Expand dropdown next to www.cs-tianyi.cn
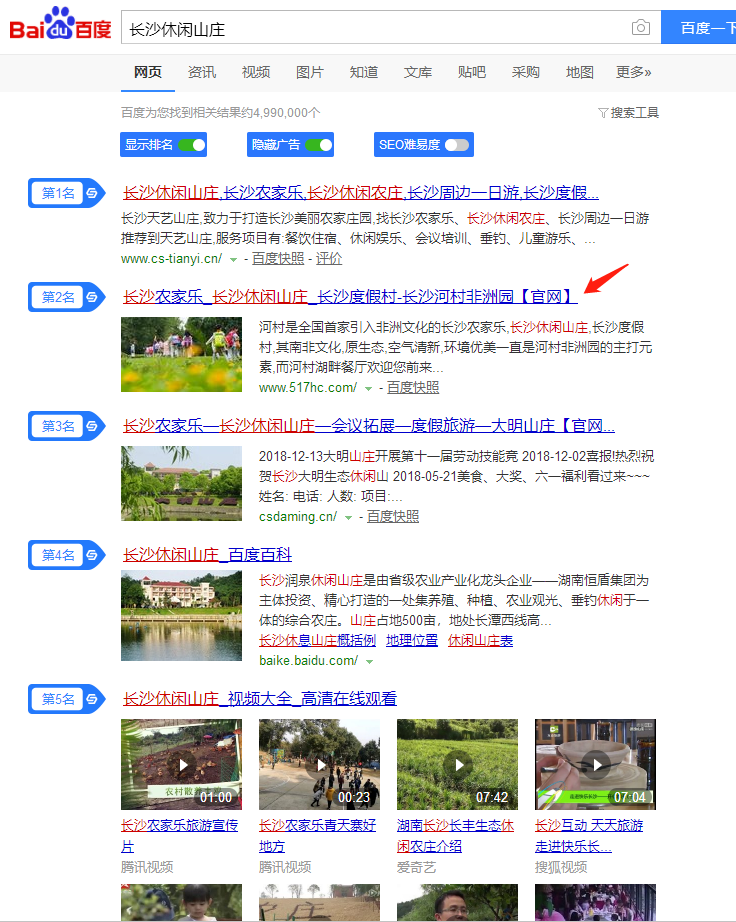736x922 pixels. pyautogui.click(x=233, y=259)
